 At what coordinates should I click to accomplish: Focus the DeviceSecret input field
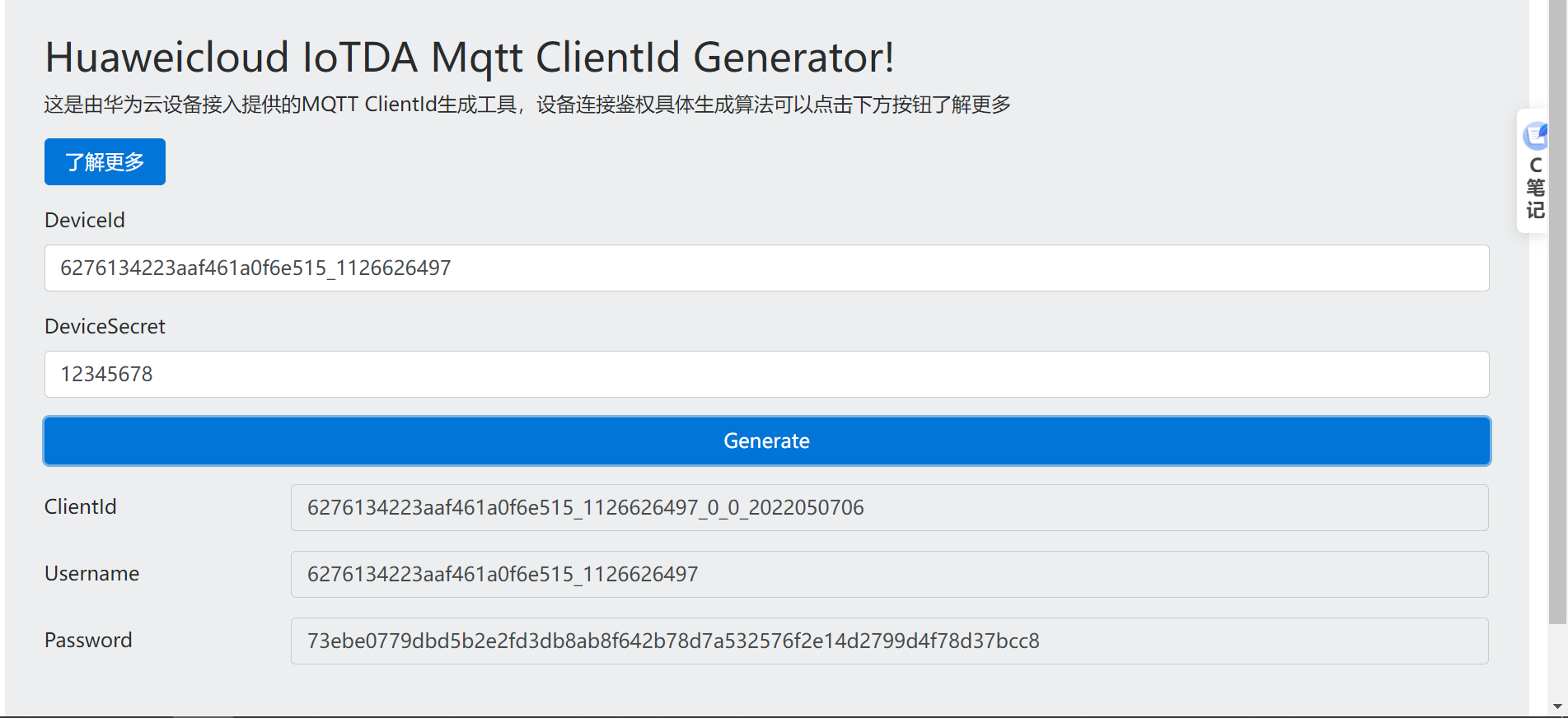pos(766,375)
